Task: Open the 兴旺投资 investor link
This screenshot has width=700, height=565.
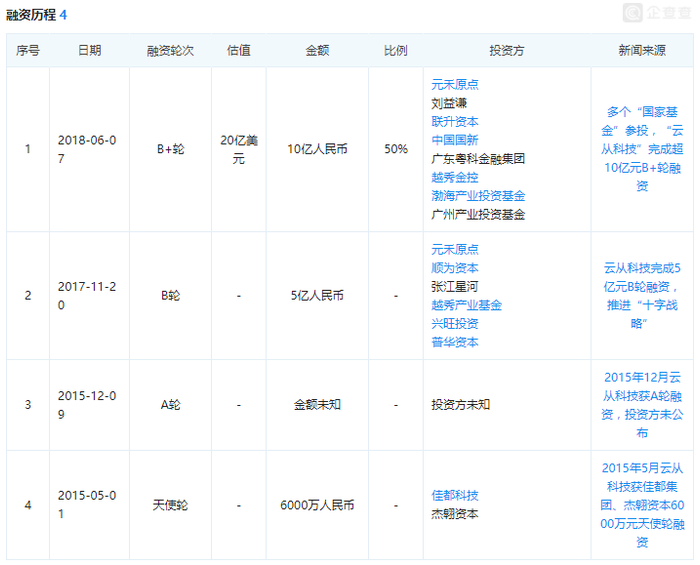Action: pos(454,324)
